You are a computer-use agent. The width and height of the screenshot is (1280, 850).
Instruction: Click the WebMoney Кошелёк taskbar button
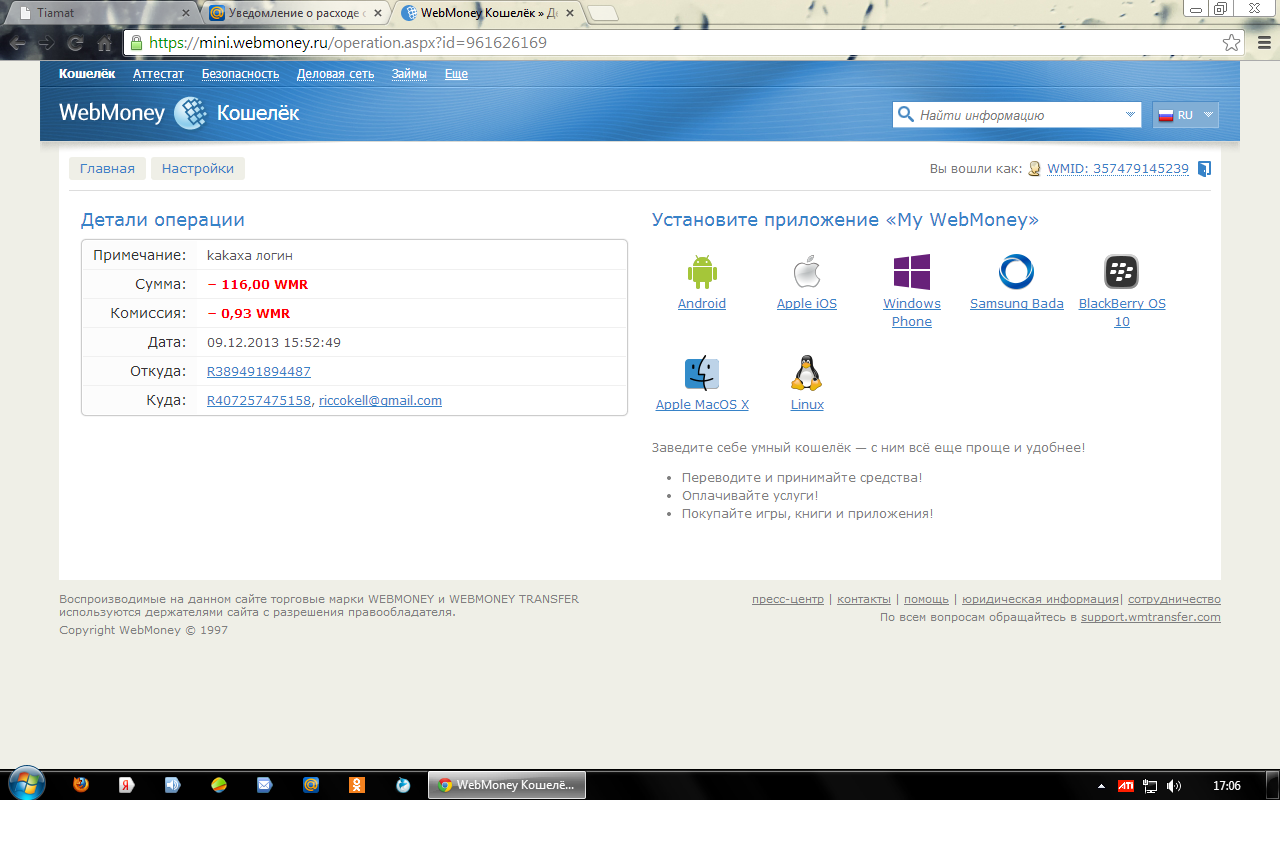point(507,785)
